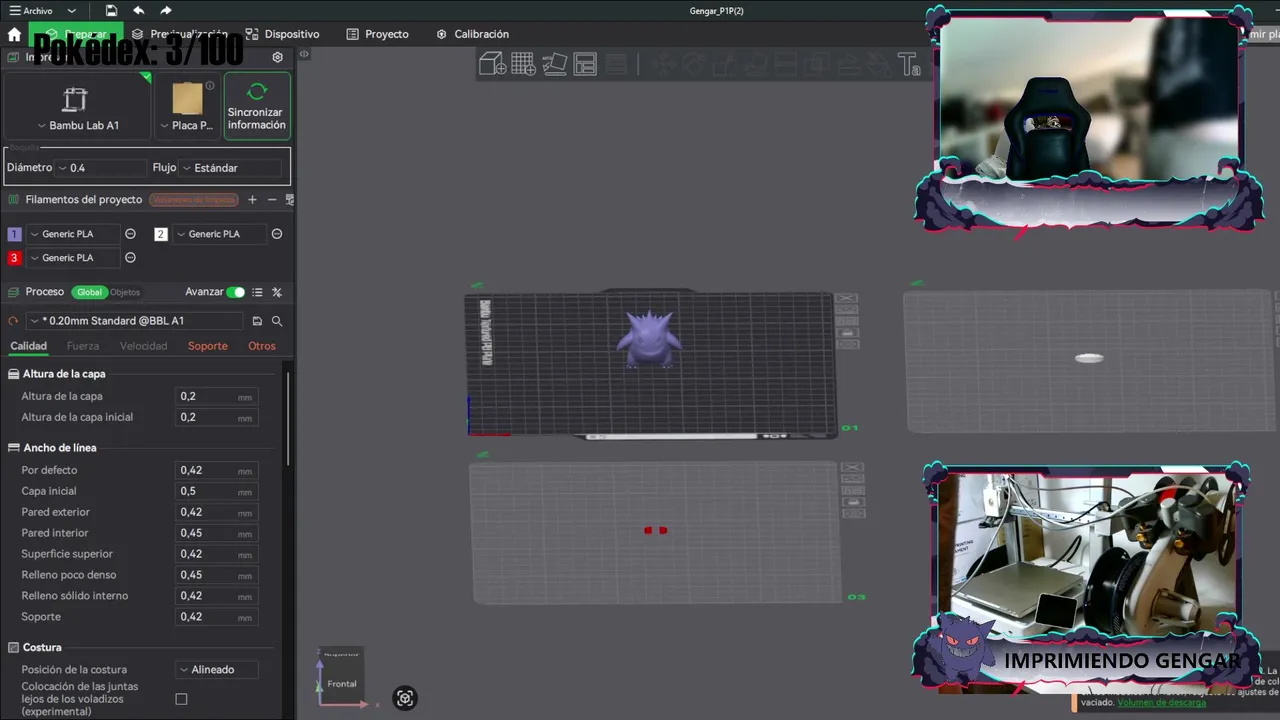Click the purple filament 1 color swatch

[14, 234]
